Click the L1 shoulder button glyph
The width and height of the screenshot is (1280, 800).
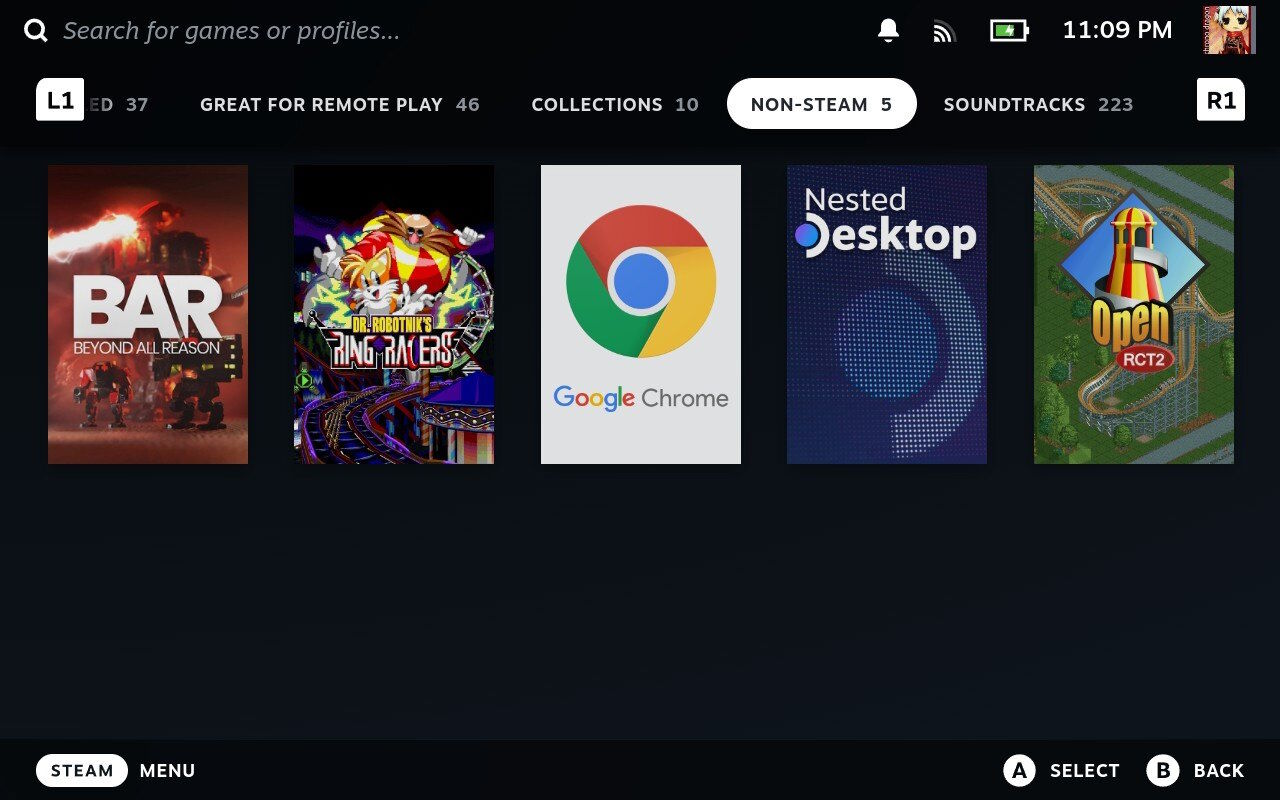(60, 100)
